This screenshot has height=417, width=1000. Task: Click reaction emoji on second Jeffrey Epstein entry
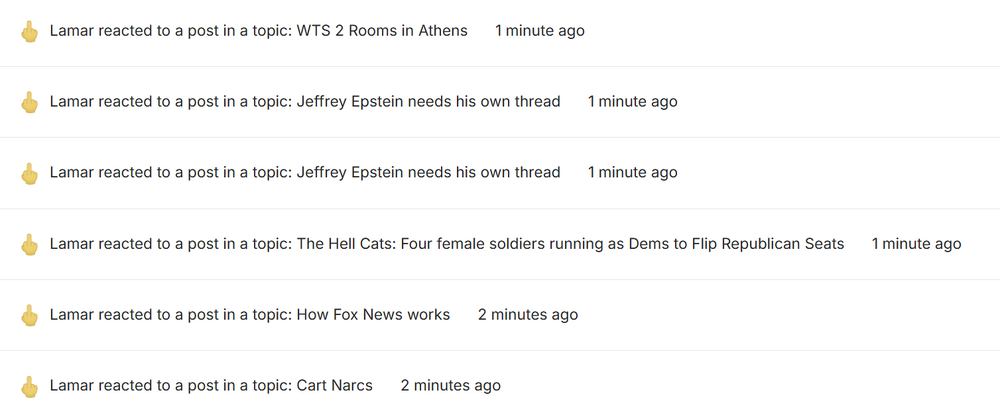click(x=30, y=173)
